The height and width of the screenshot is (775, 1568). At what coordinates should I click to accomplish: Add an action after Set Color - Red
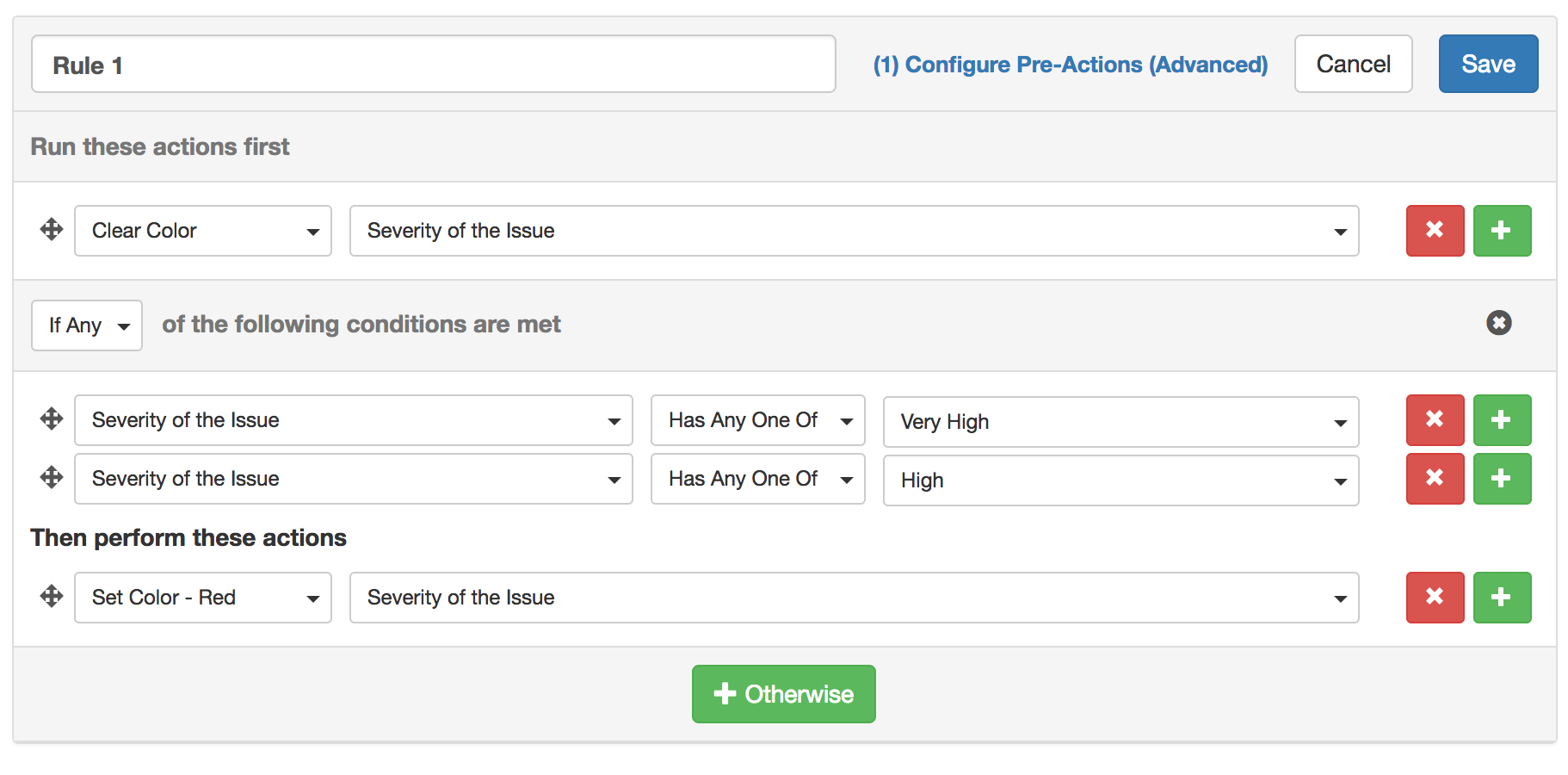tap(1502, 598)
